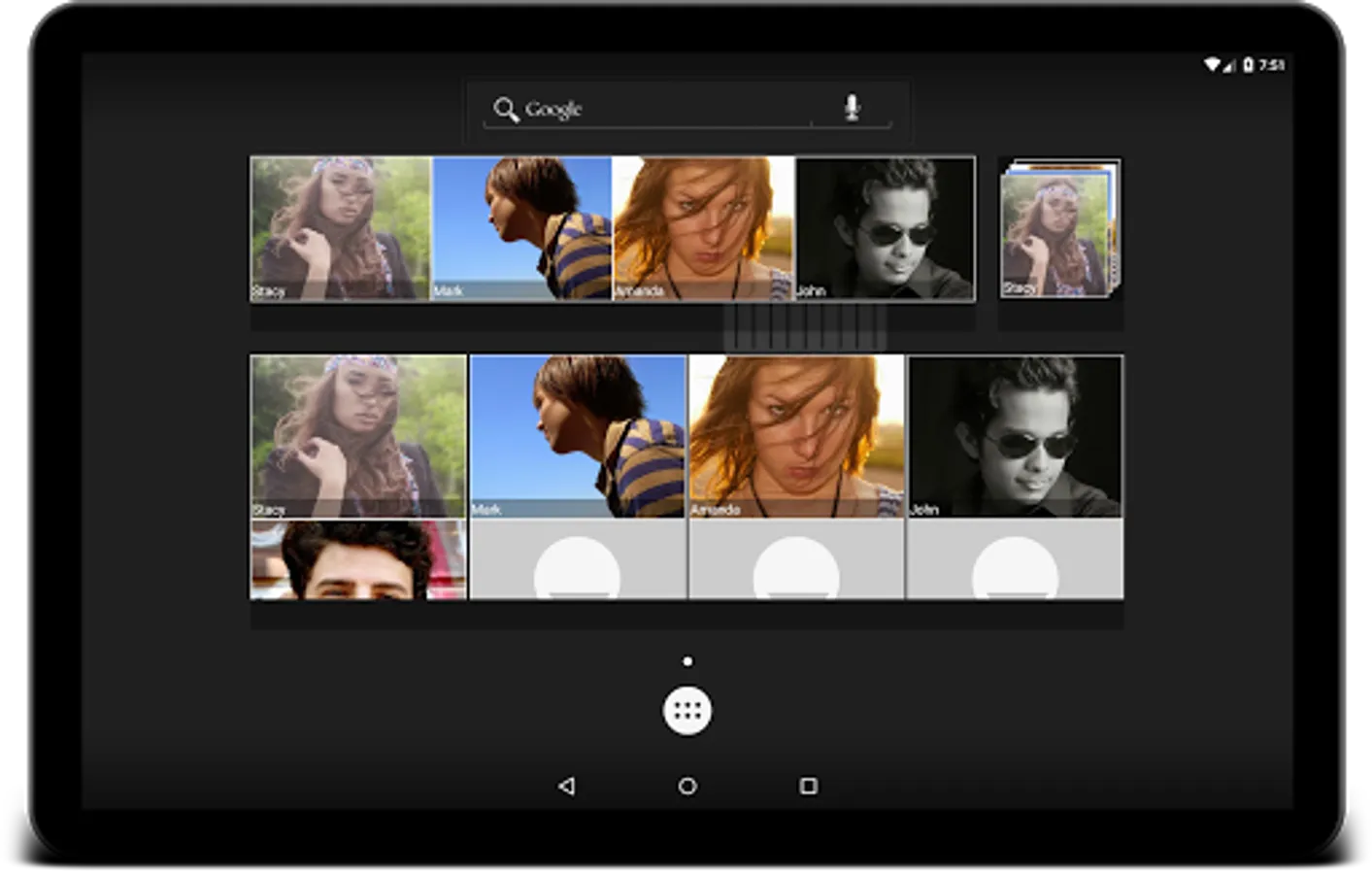1372x874 pixels.
Task: Tap the cellular signal status icon
Action: coord(1229,65)
